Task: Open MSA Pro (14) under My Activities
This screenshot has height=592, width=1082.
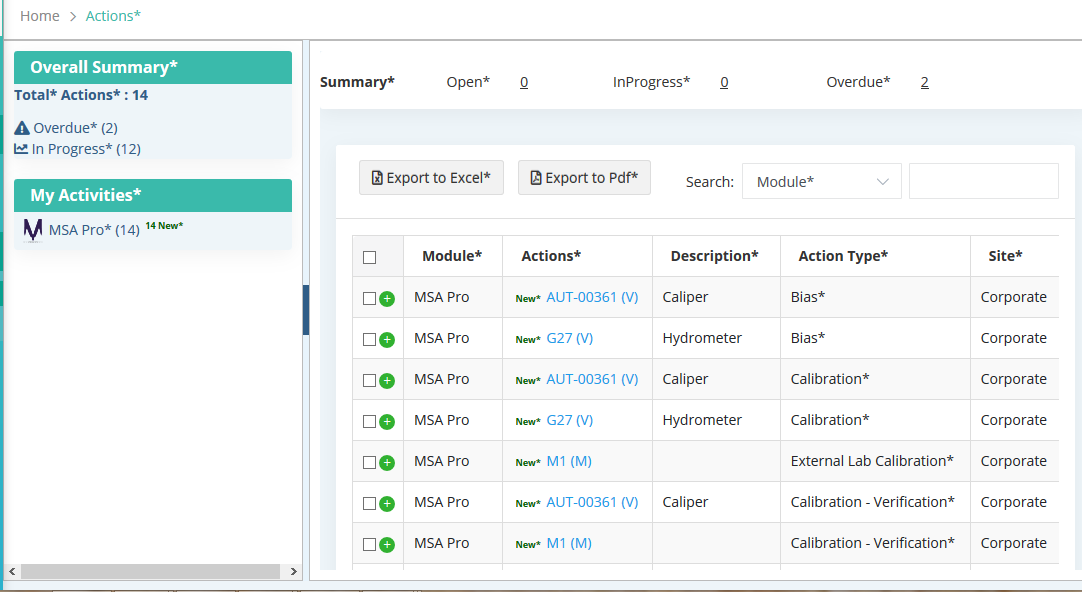Action: [x=94, y=230]
